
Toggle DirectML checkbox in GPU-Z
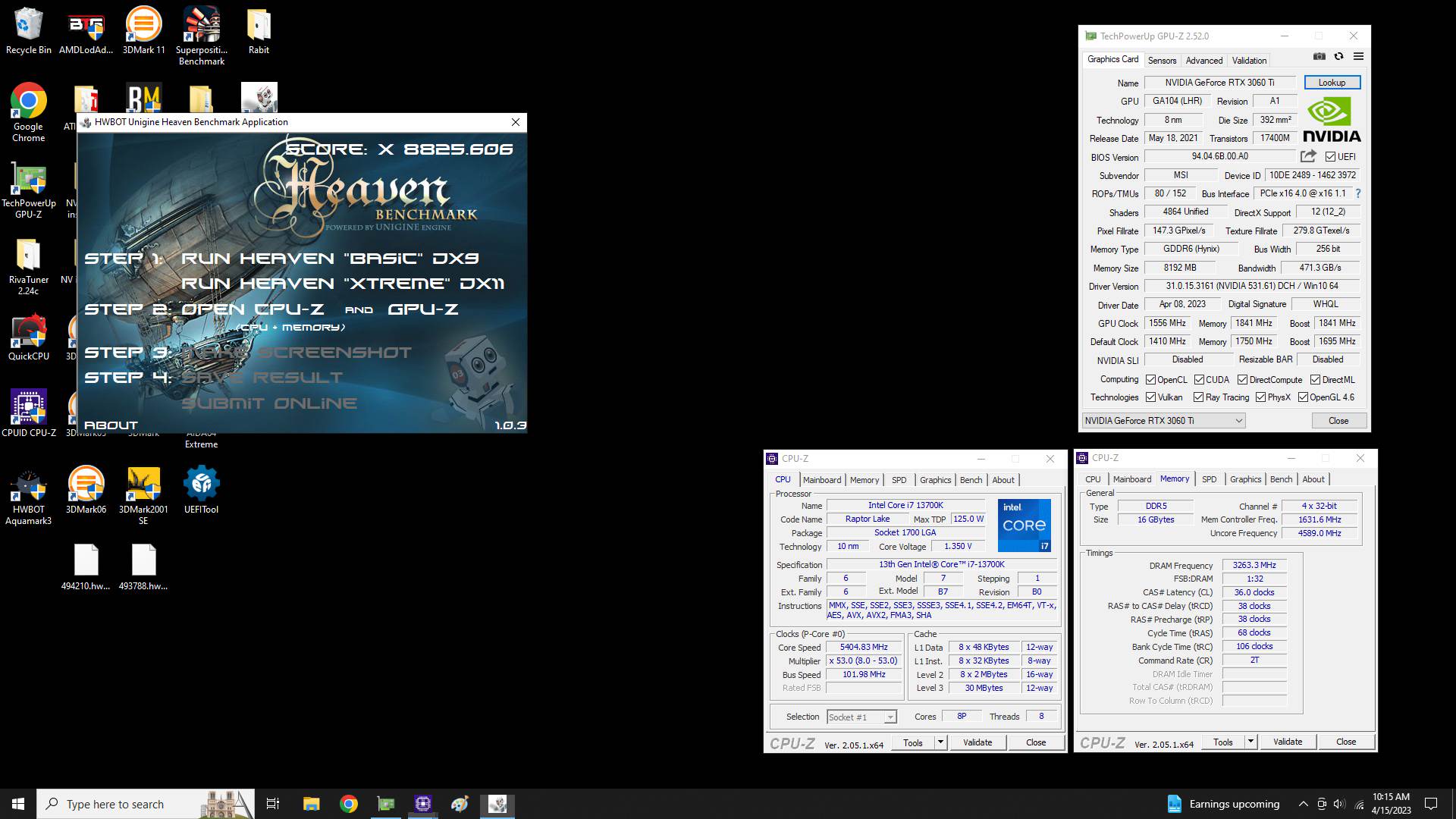click(1315, 380)
